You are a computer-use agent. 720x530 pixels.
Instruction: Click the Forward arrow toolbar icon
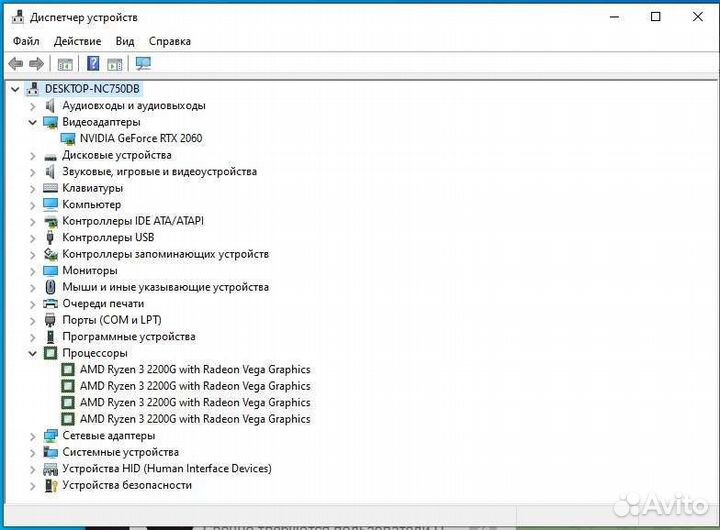tap(36, 63)
